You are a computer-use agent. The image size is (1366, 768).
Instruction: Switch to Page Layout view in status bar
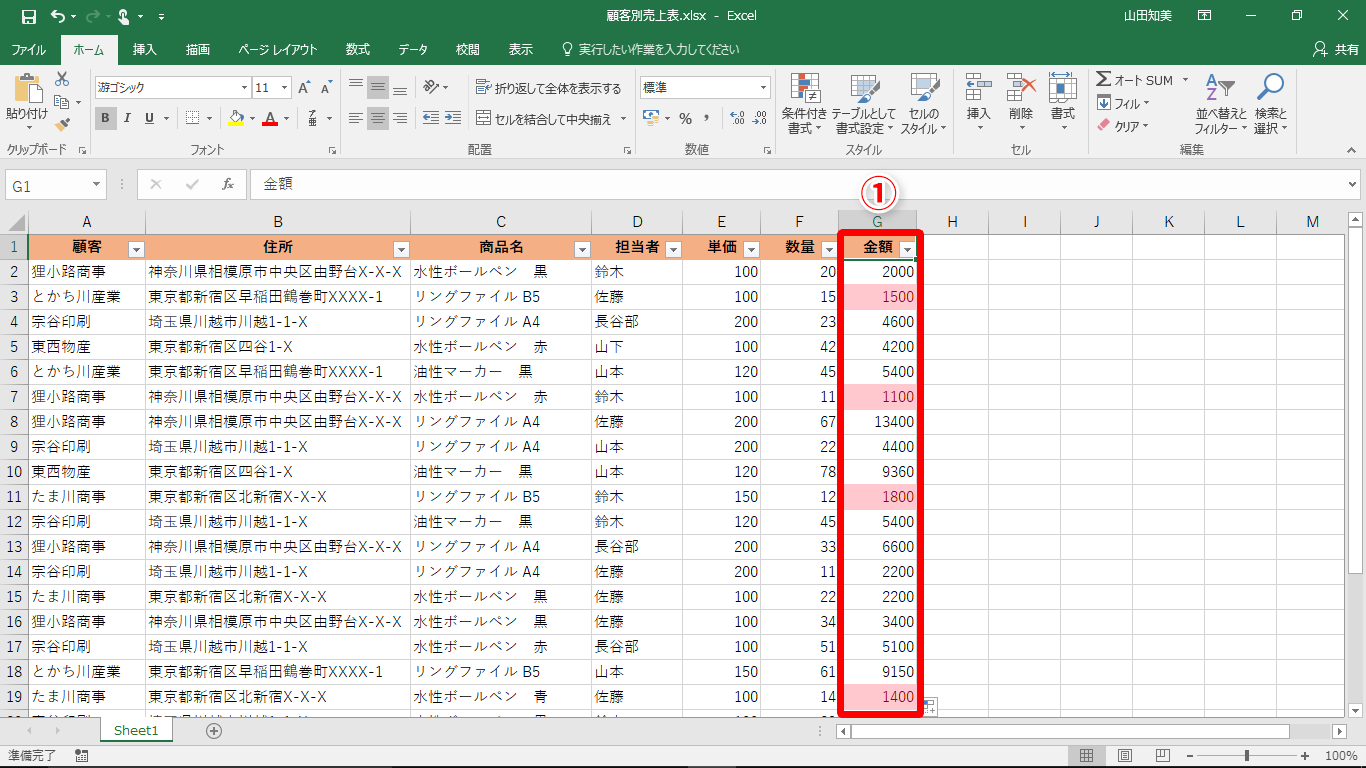click(x=1124, y=755)
